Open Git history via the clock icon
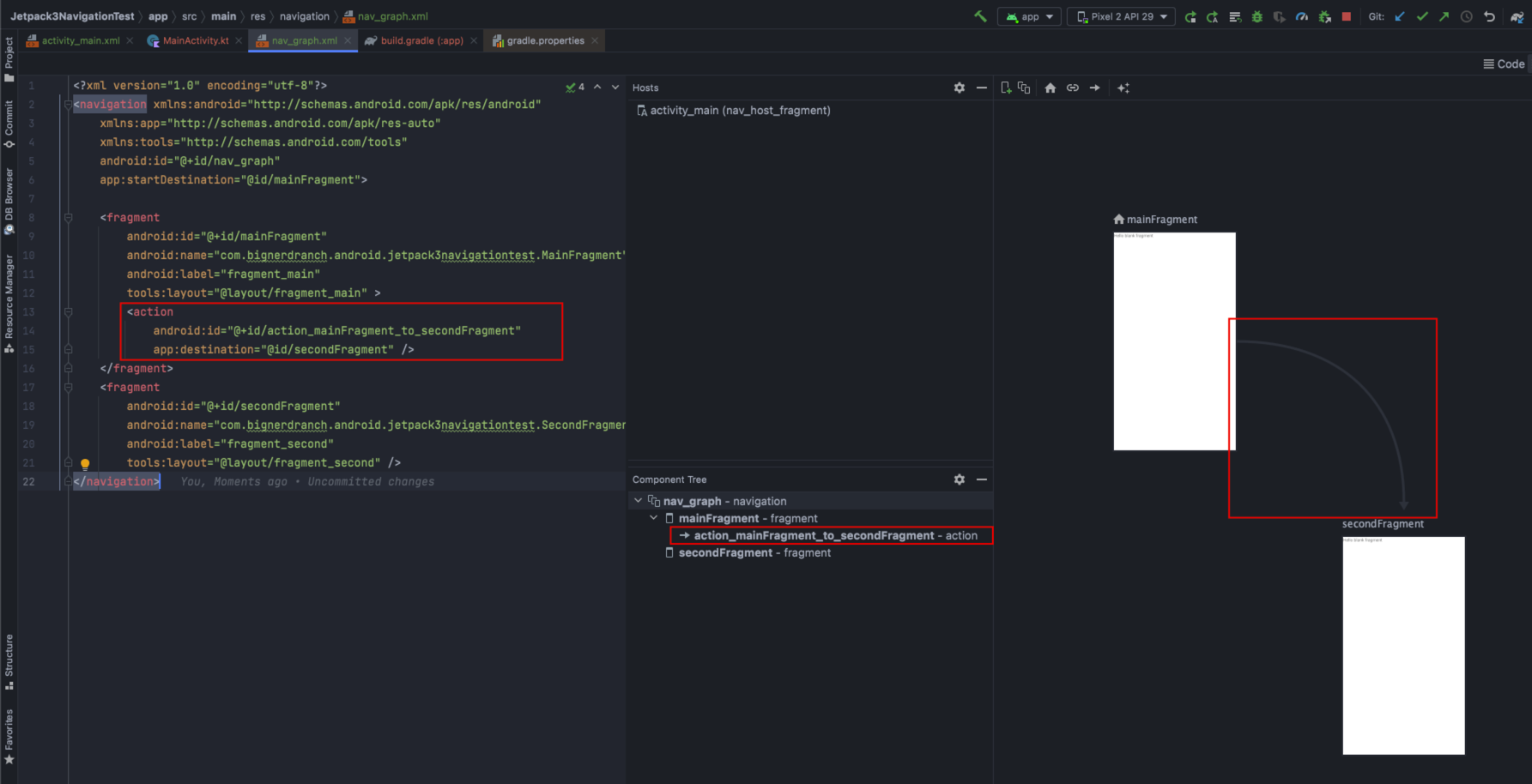 tap(1467, 16)
